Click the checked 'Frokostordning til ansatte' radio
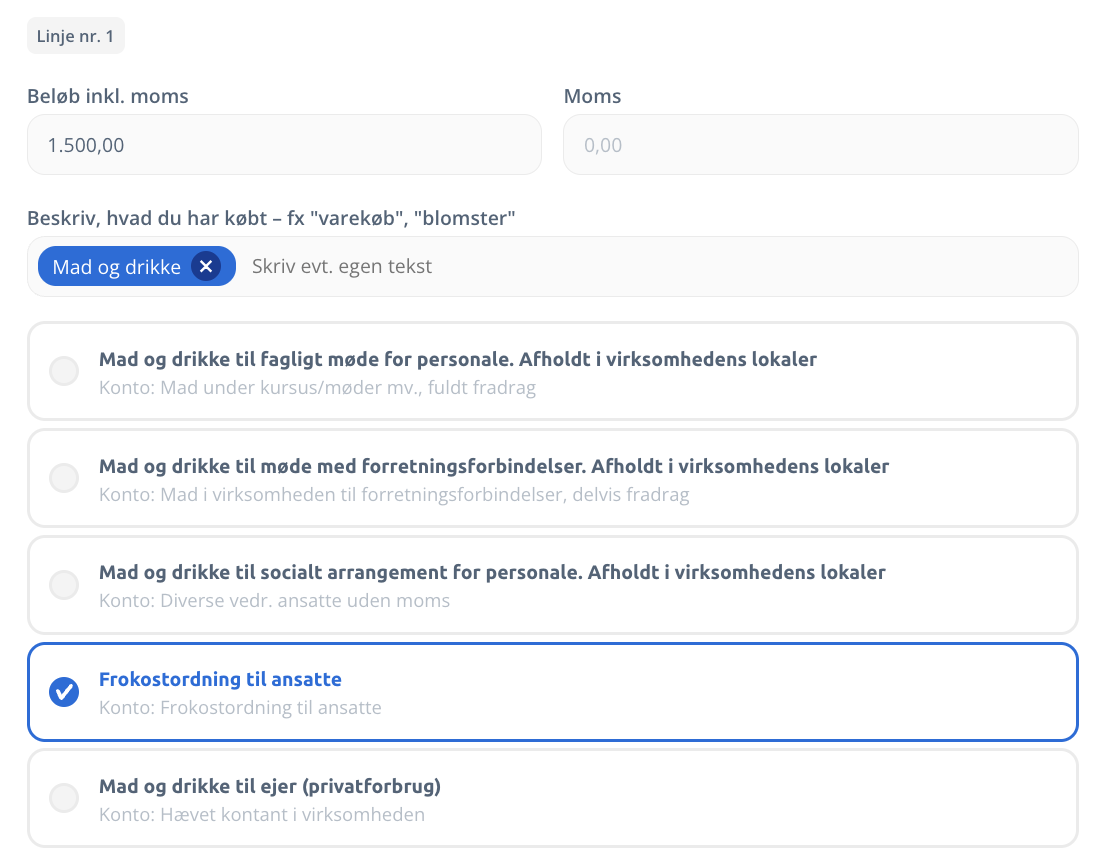Screen dimensions: 1108x864 (64, 692)
